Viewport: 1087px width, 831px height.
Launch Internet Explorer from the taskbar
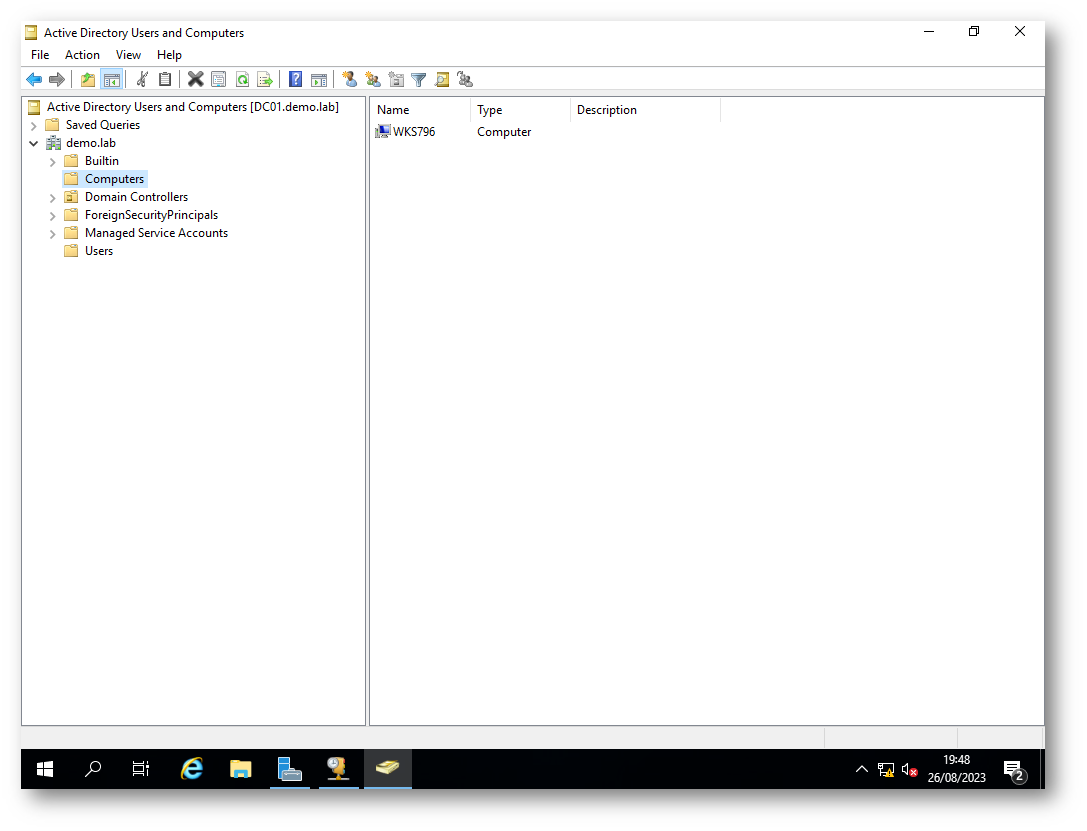coord(192,769)
